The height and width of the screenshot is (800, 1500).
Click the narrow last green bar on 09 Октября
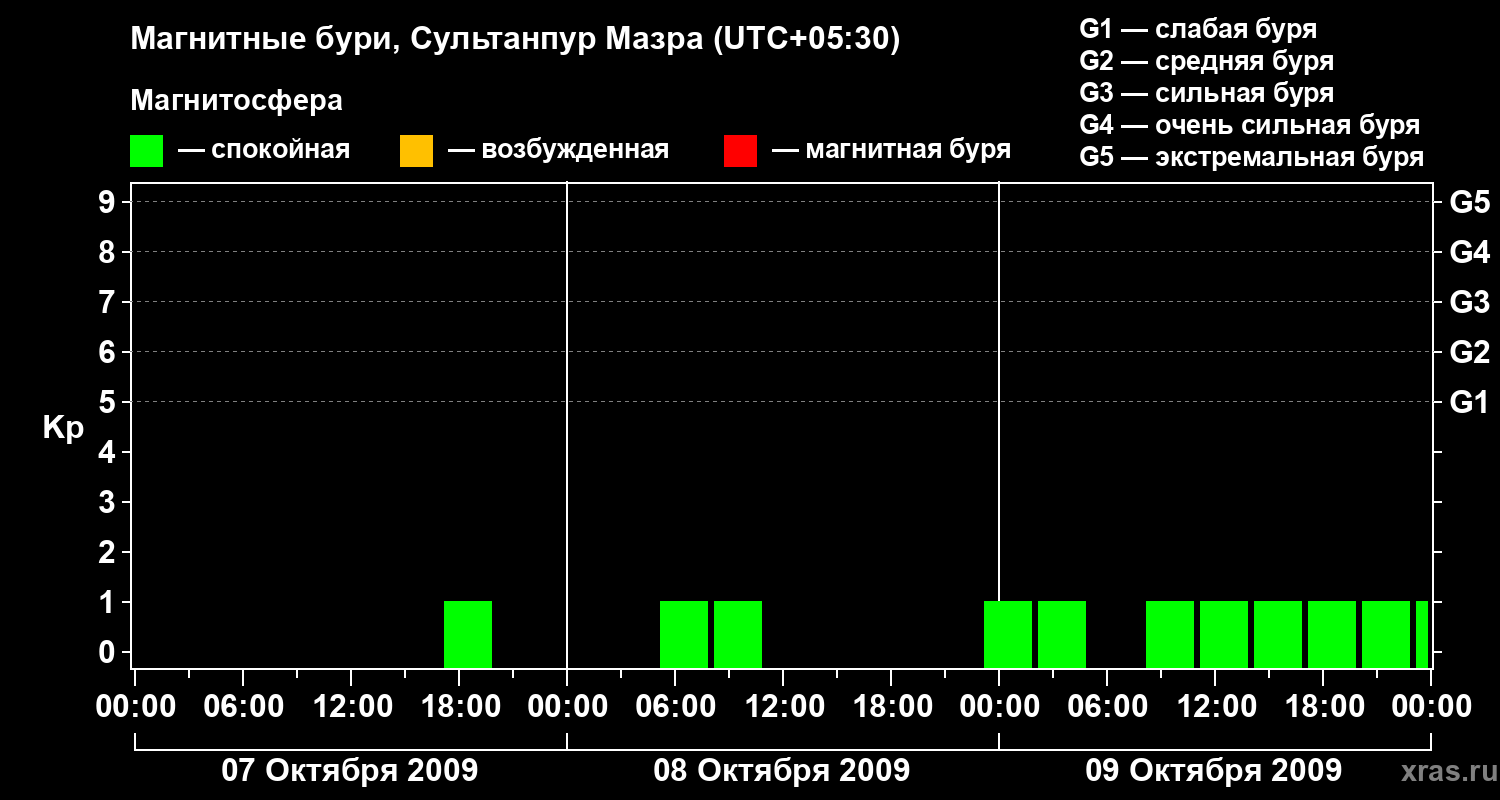1421,634
